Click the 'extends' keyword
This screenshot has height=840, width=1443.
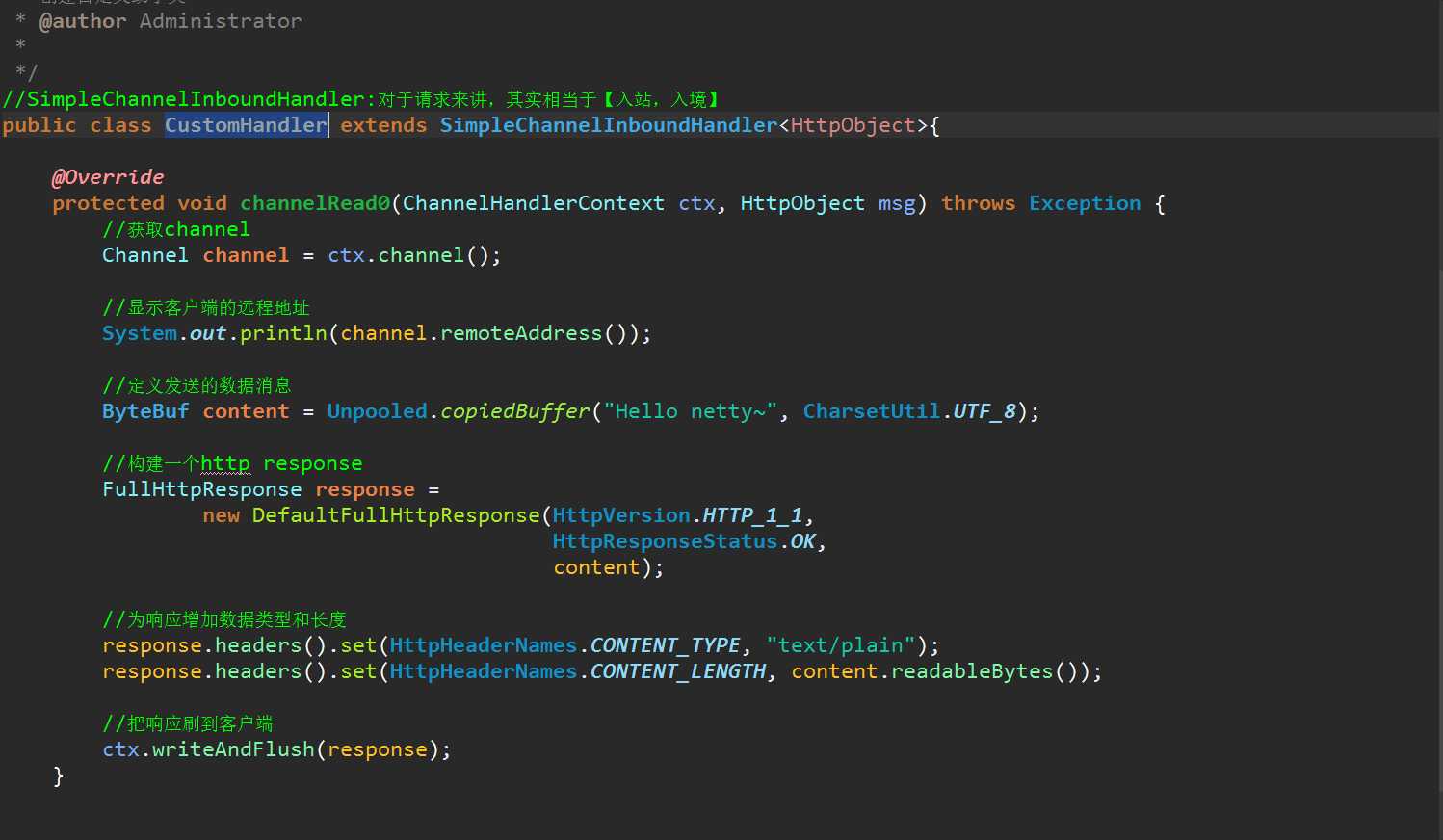(x=383, y=125)
